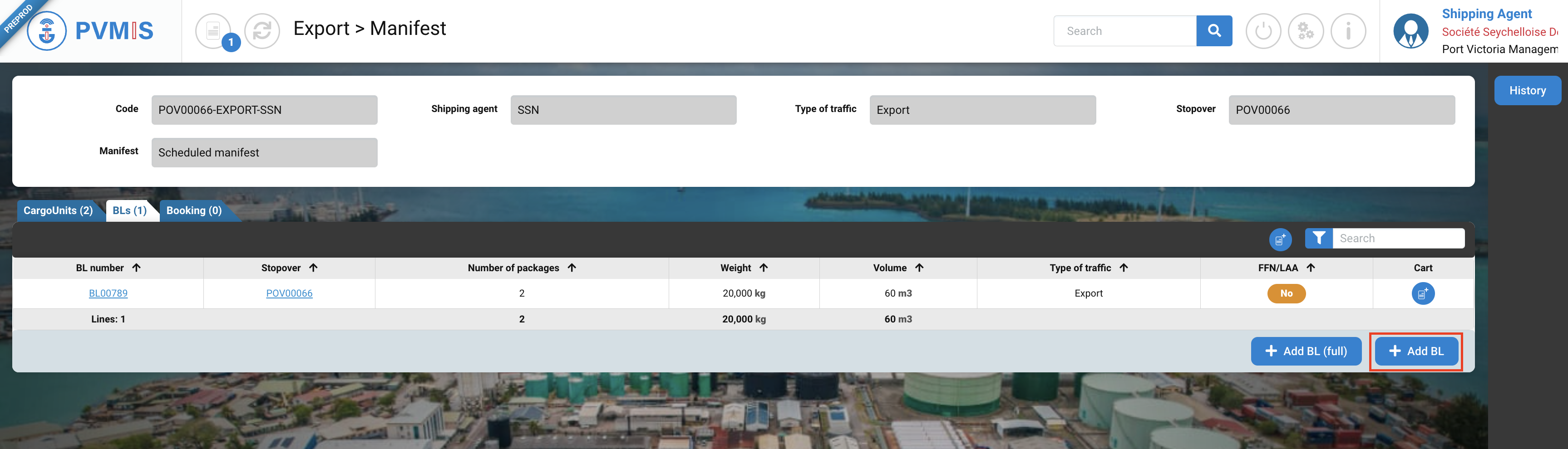Click the Shipping Agent user avatar
This screenshot has height=449, width=1568.
coord(1410,31)
